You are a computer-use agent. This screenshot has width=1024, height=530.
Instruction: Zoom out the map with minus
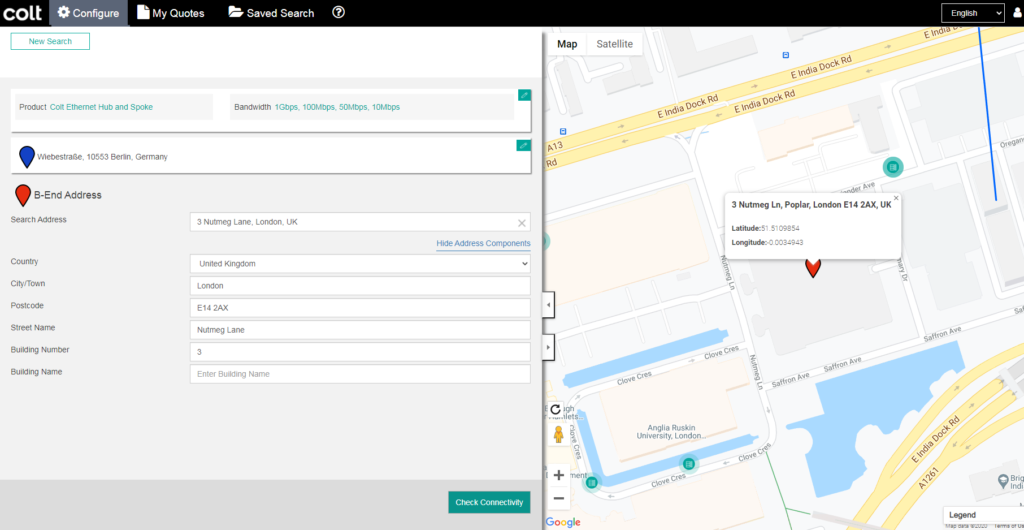pos(558,499)
